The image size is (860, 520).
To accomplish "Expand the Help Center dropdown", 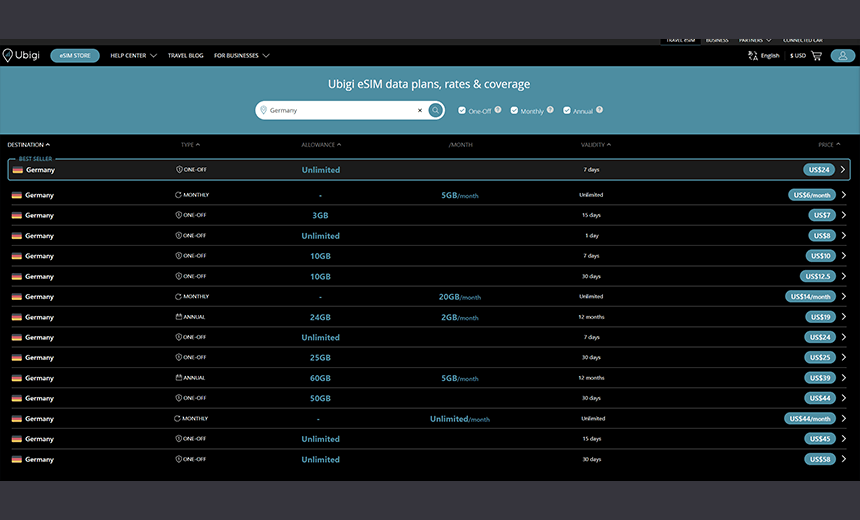I will [133, 55].
